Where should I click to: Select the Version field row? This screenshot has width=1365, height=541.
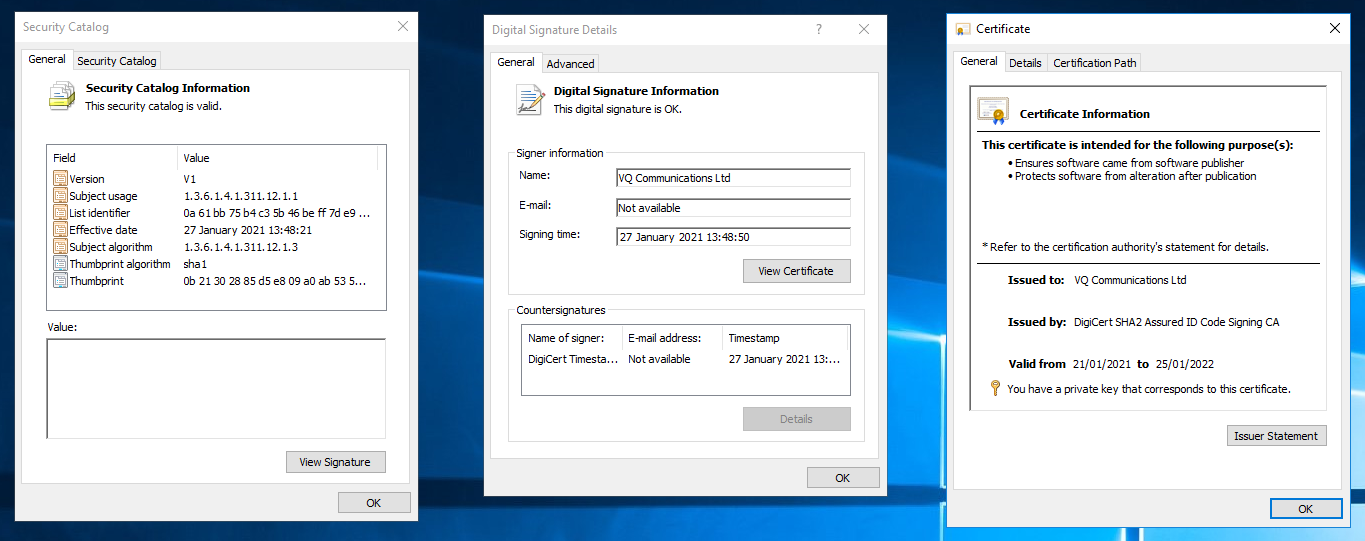(215, 179)
